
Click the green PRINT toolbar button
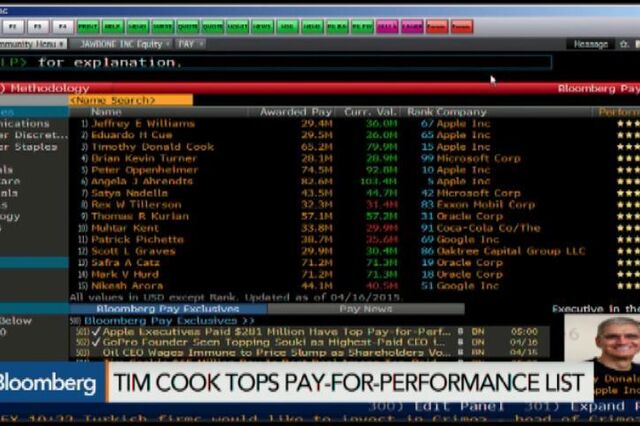tap(88, 27)
